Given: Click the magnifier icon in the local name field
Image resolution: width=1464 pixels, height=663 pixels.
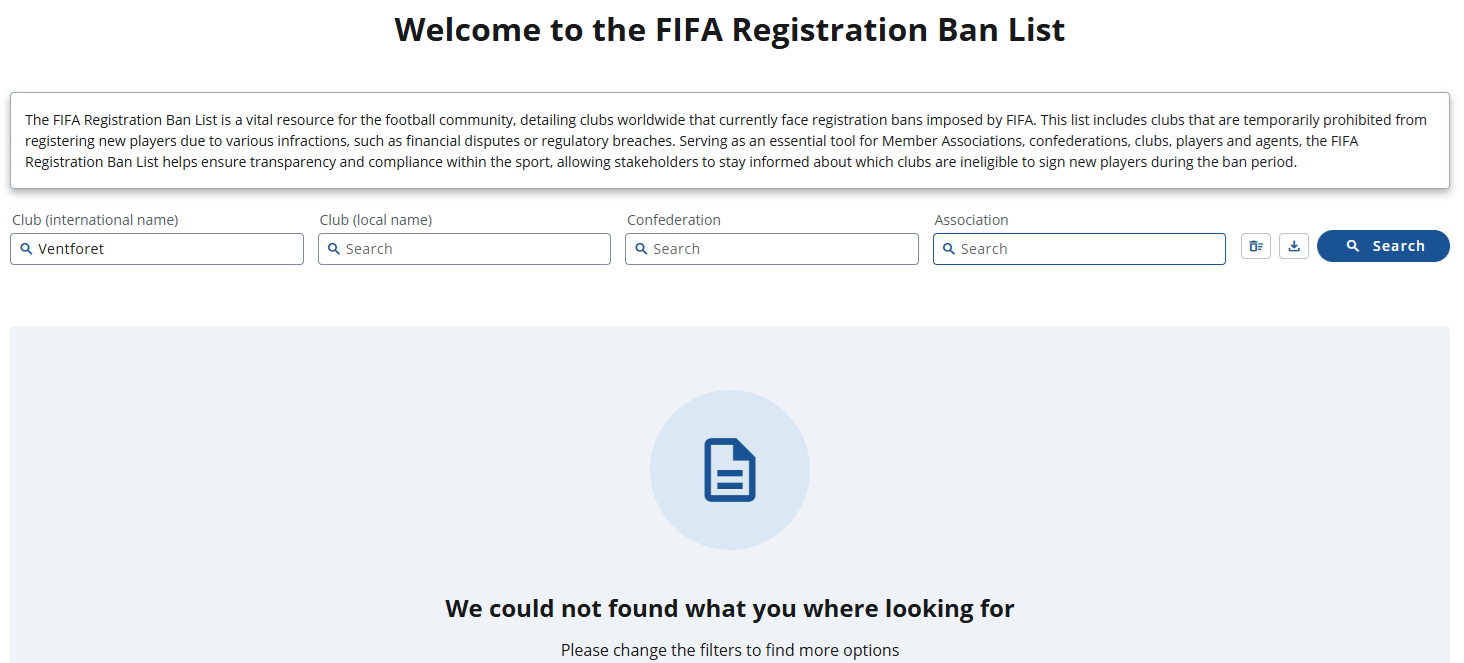Looking at the screenshot, I should pyautogui.click(x=334, y=249).
